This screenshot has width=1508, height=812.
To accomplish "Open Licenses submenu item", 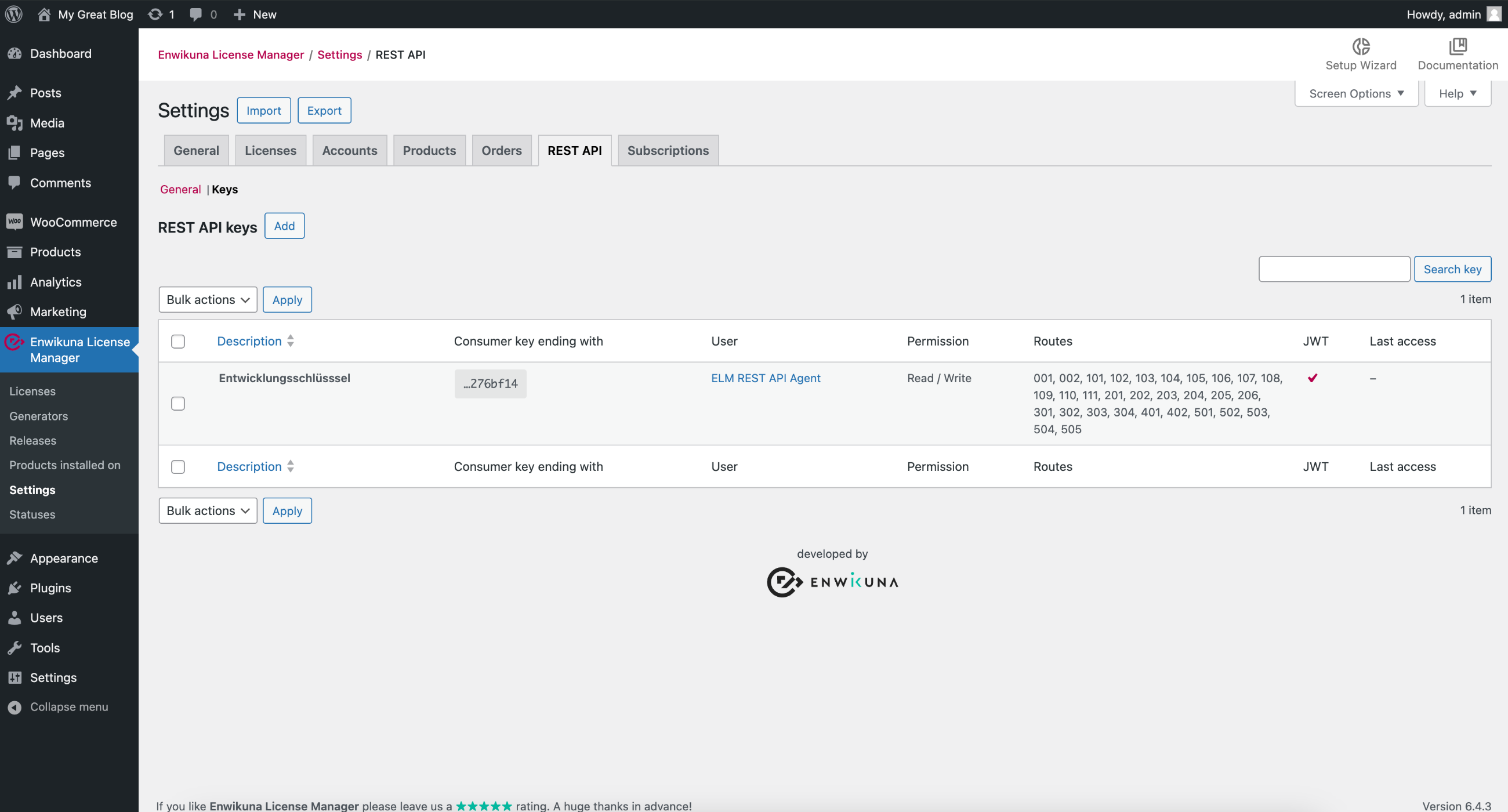I will (x=32, y=391).
